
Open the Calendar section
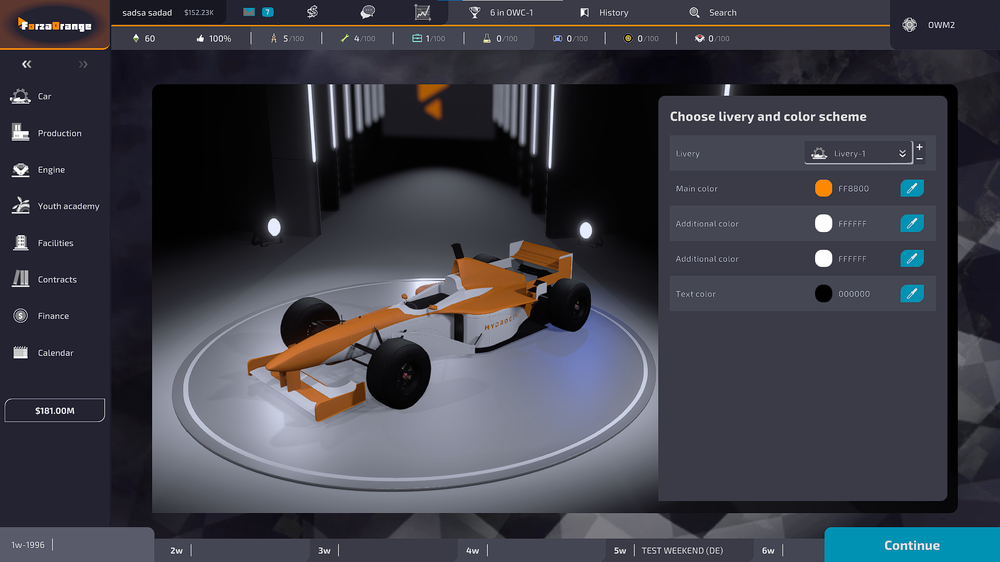tap(55, 353)
